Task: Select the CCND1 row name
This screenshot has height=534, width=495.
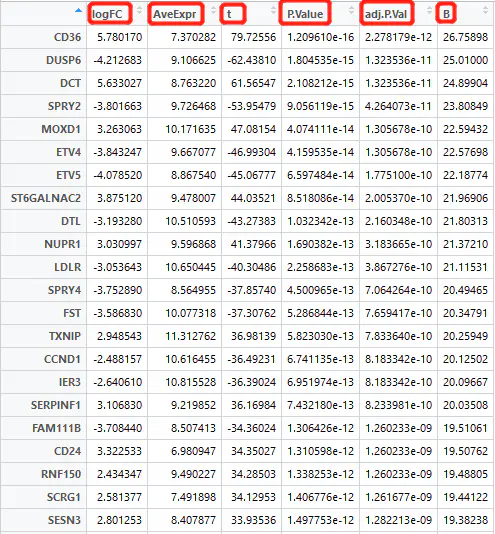Action: coord(62,359)
